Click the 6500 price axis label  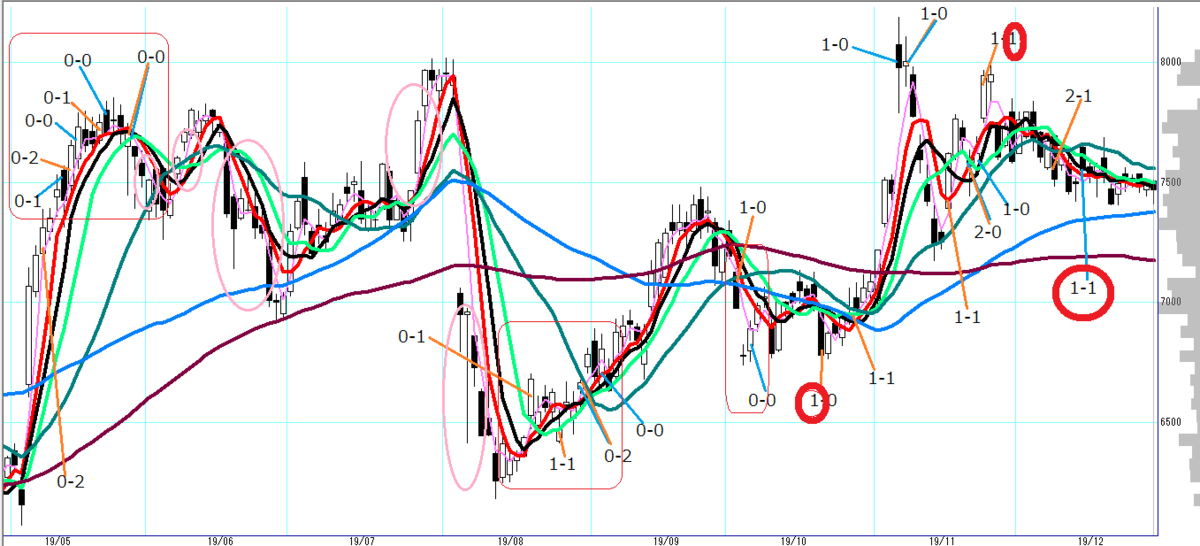click(x=1171, y=422)
